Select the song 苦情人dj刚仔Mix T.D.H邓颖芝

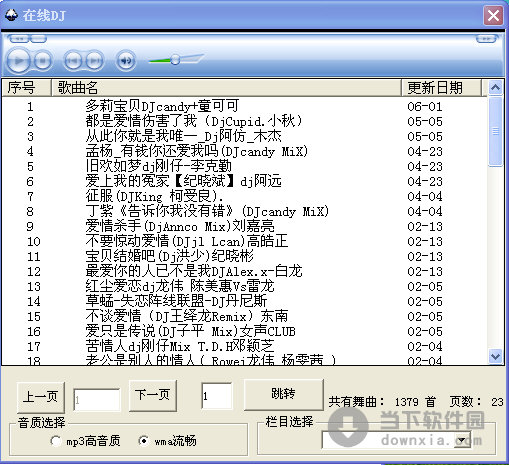point(180,346)
